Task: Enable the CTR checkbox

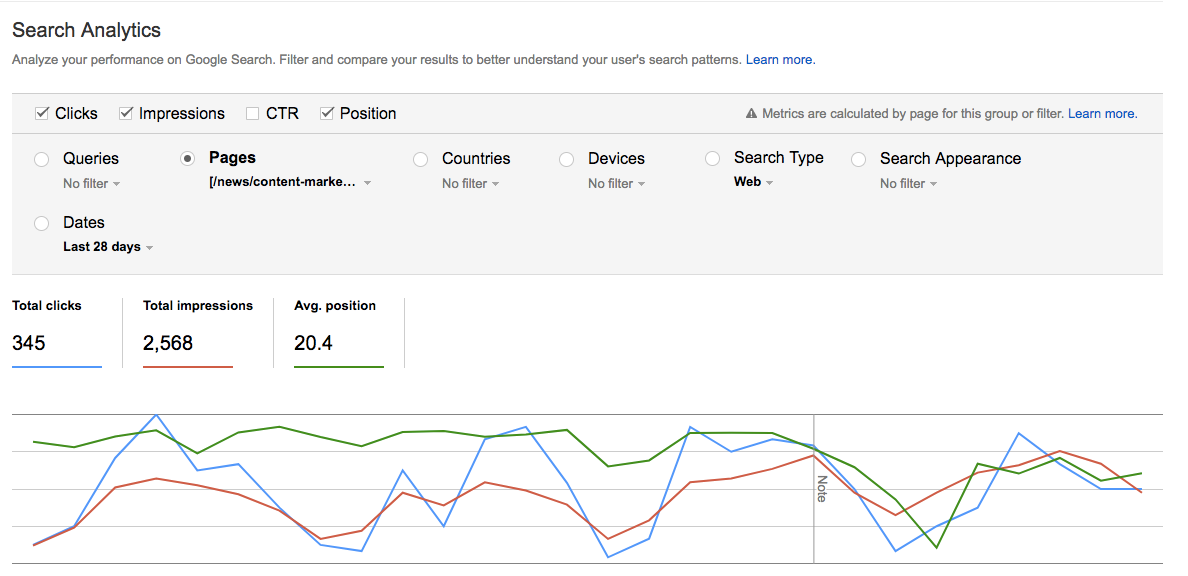Action: point(253,114)
